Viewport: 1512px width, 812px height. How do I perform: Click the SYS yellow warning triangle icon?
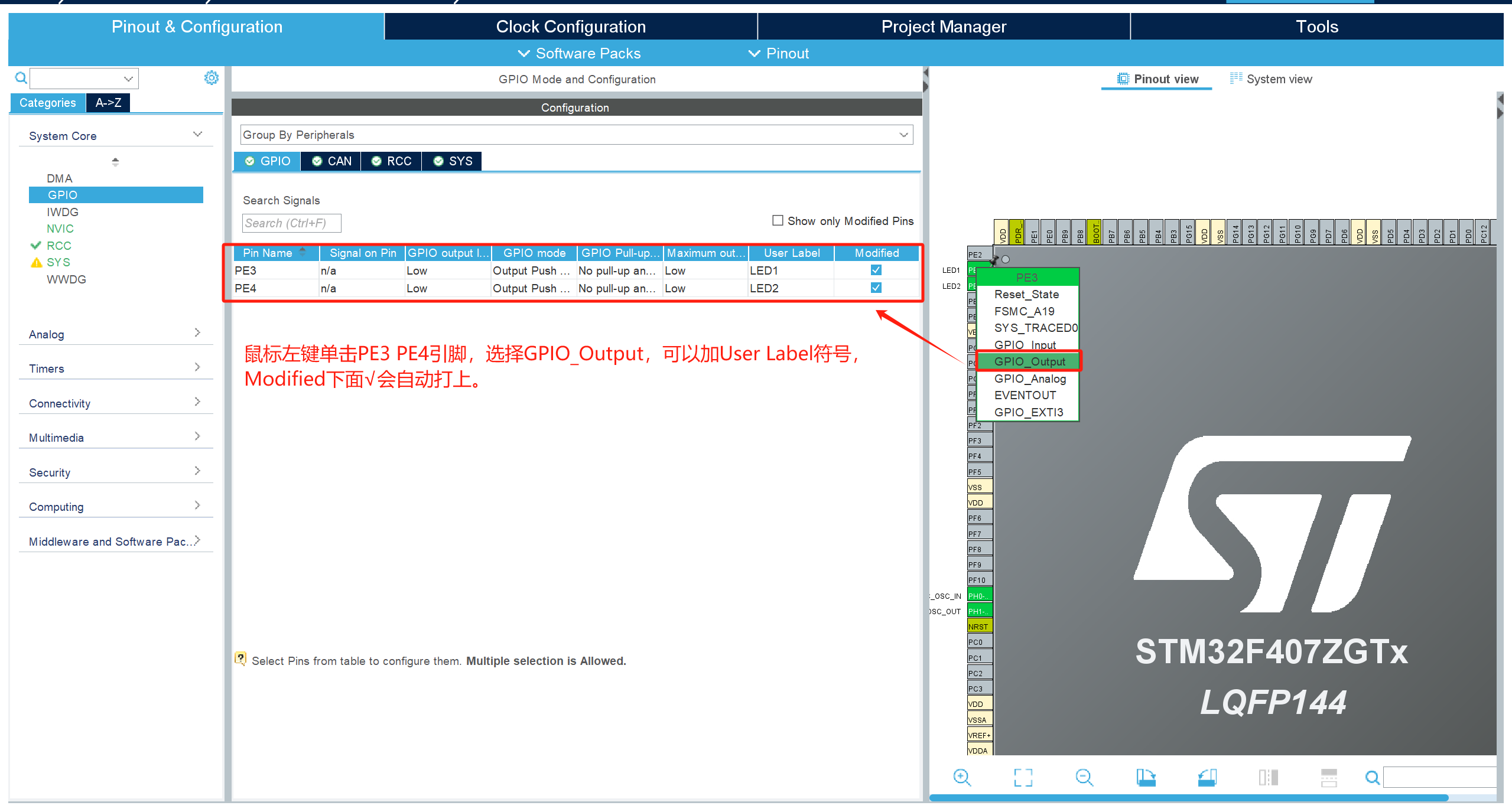(36, 262)
